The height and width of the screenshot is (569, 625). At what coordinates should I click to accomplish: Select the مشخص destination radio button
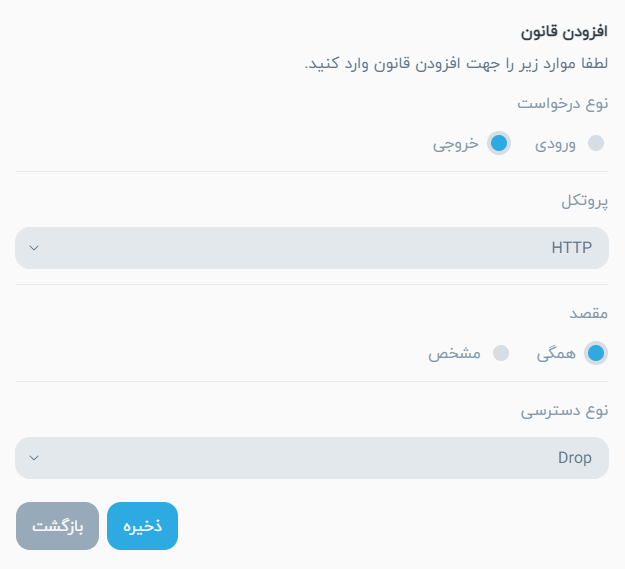pos(501,353)
